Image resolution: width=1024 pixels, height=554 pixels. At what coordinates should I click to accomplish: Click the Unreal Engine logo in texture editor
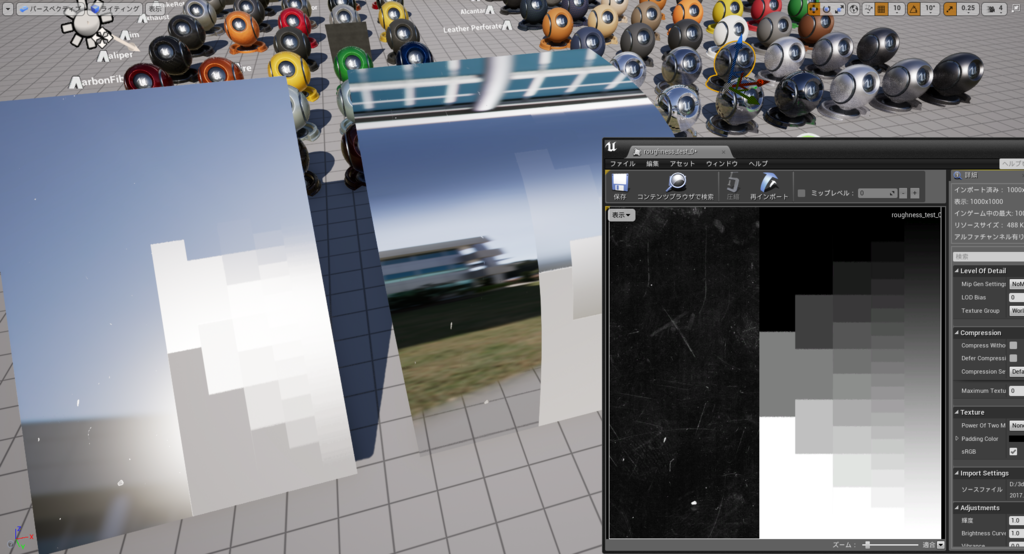pos(611,147)
